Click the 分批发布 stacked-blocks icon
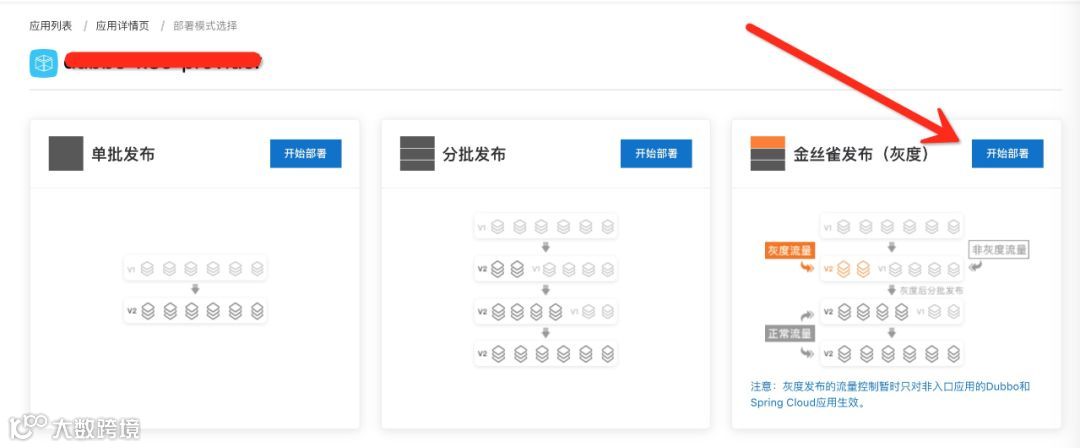The width and height of the screenshot is (1080, 448). 417,154
